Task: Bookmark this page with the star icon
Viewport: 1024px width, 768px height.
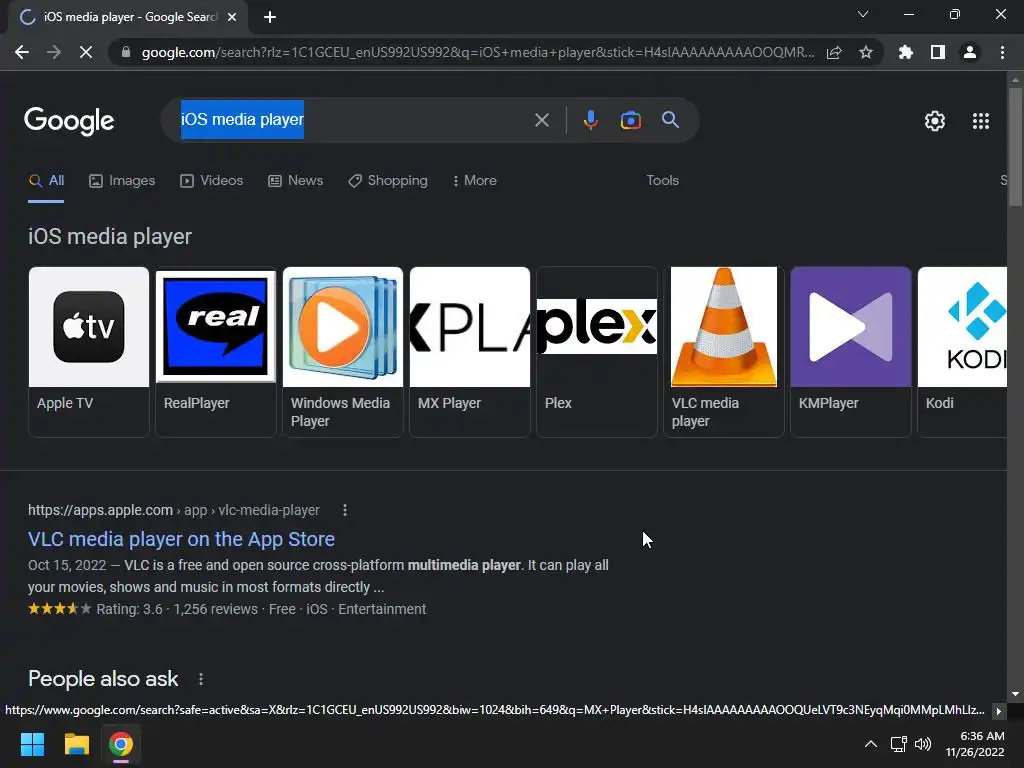Action: coord(866,52)
